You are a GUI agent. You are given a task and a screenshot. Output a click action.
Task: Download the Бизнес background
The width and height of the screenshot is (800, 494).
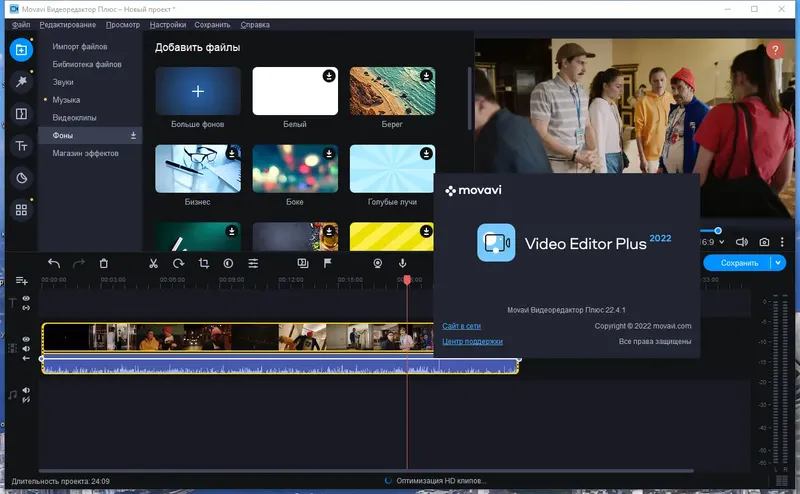coord(232,154)
